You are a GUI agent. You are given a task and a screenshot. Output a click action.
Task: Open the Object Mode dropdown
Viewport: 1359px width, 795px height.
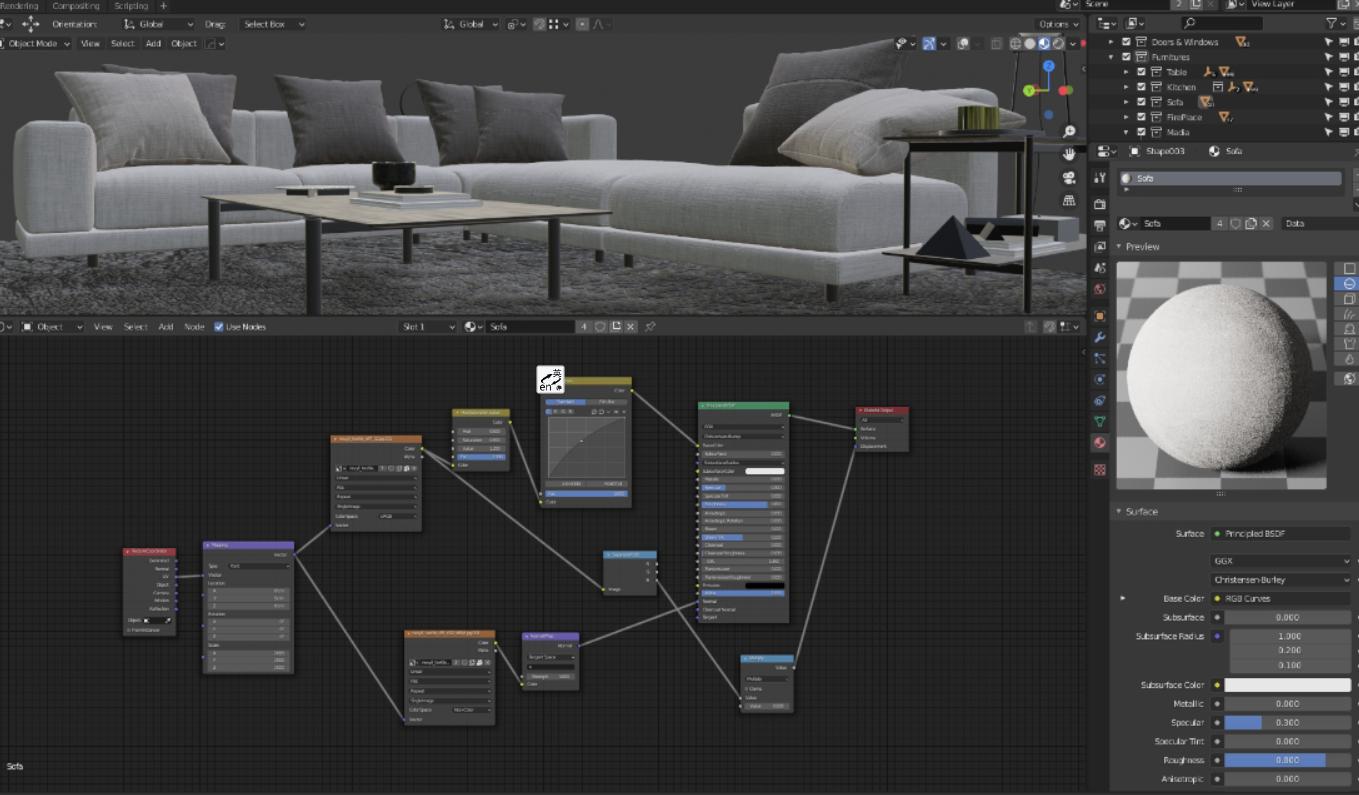coord(38,44)
